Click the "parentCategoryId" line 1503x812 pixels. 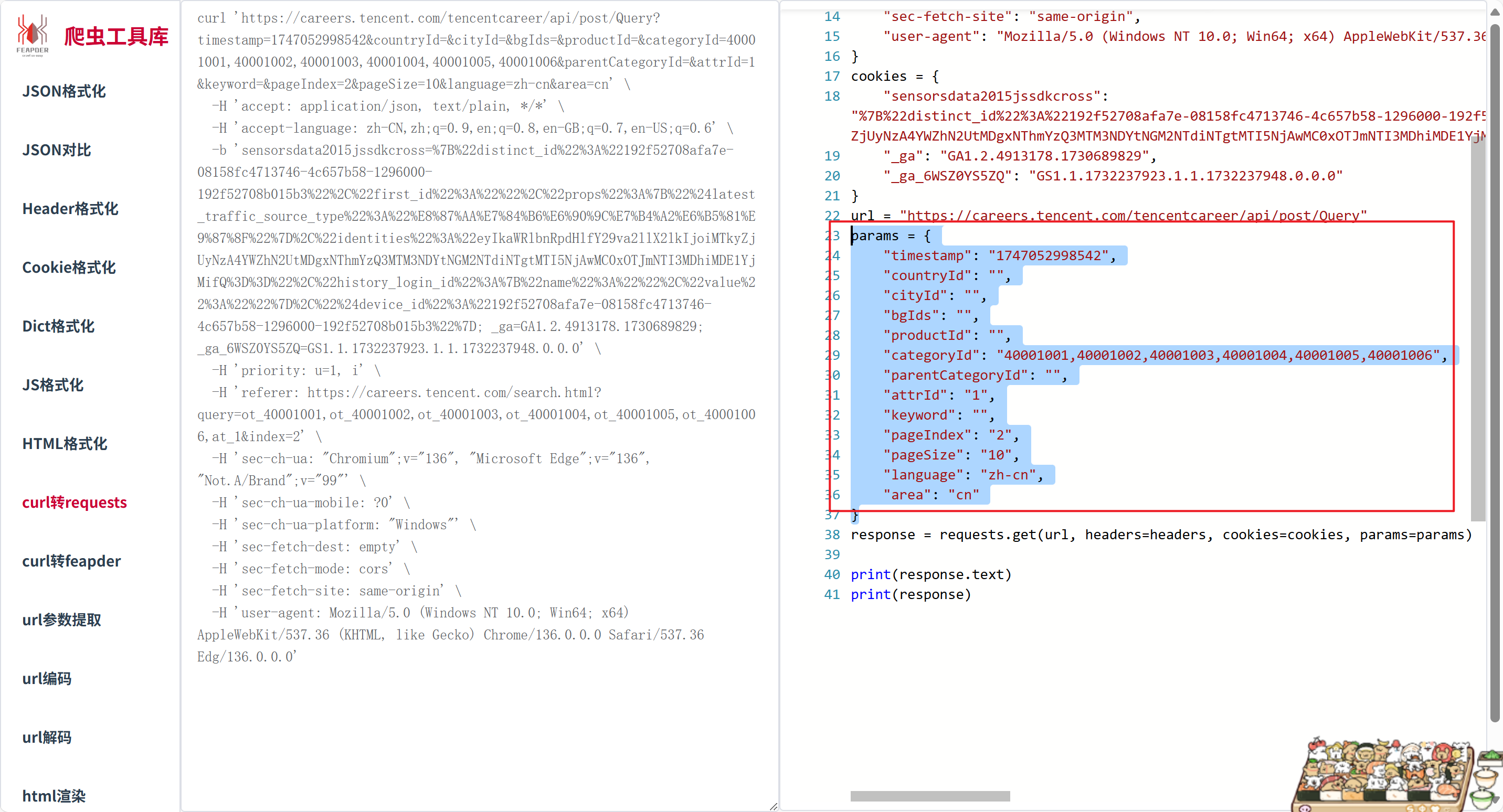click(x=975, y=375)
